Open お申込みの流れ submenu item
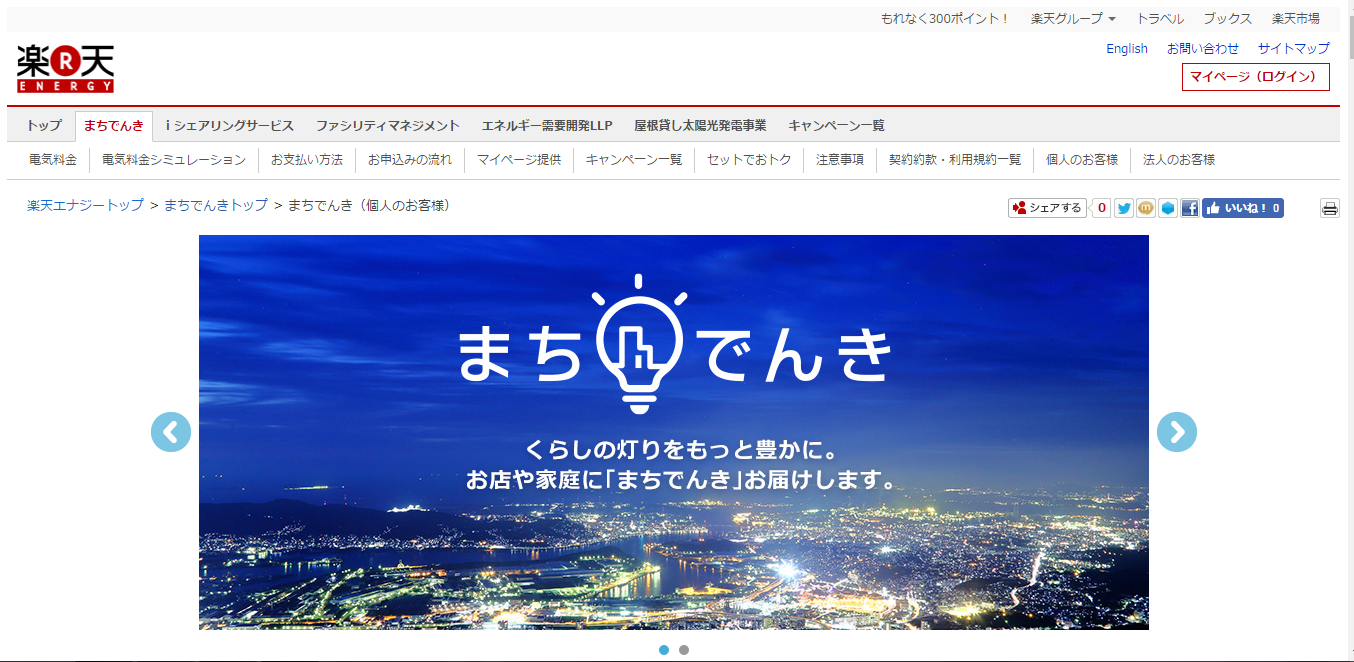1354x662 pixels. tap(410, 160)
